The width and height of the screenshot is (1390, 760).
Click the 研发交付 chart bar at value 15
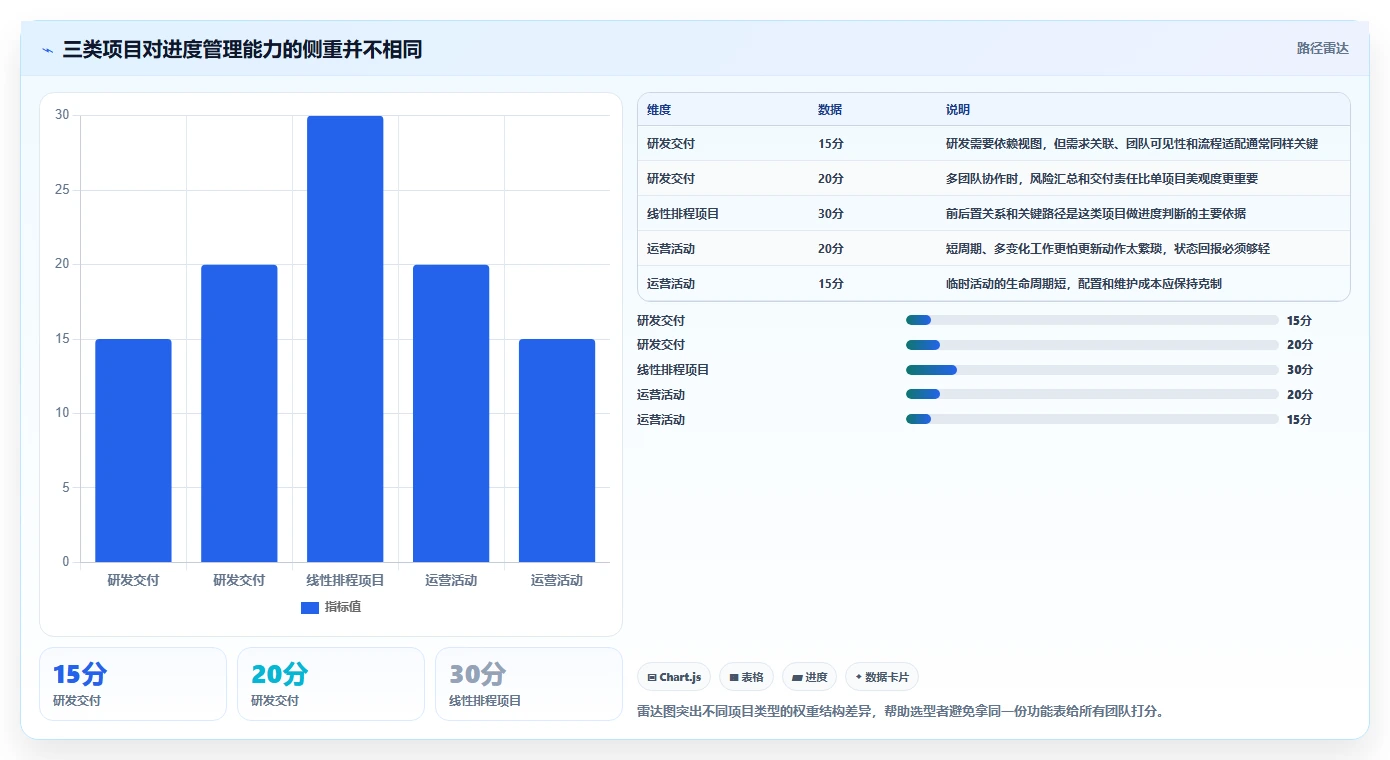tap(133, 450)
